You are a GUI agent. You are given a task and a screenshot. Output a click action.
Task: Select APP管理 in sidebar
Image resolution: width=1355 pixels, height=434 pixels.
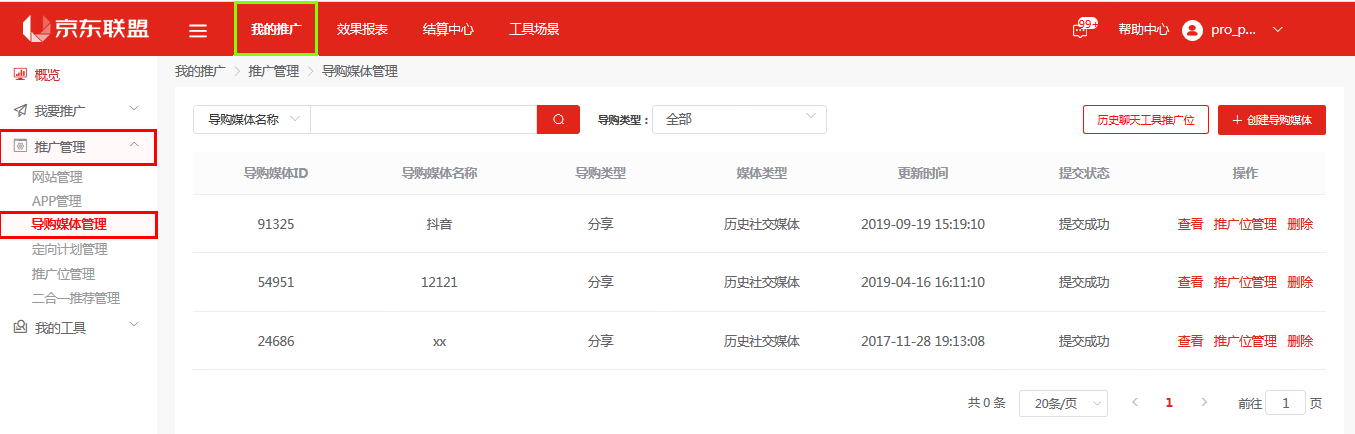coord(57,201)
